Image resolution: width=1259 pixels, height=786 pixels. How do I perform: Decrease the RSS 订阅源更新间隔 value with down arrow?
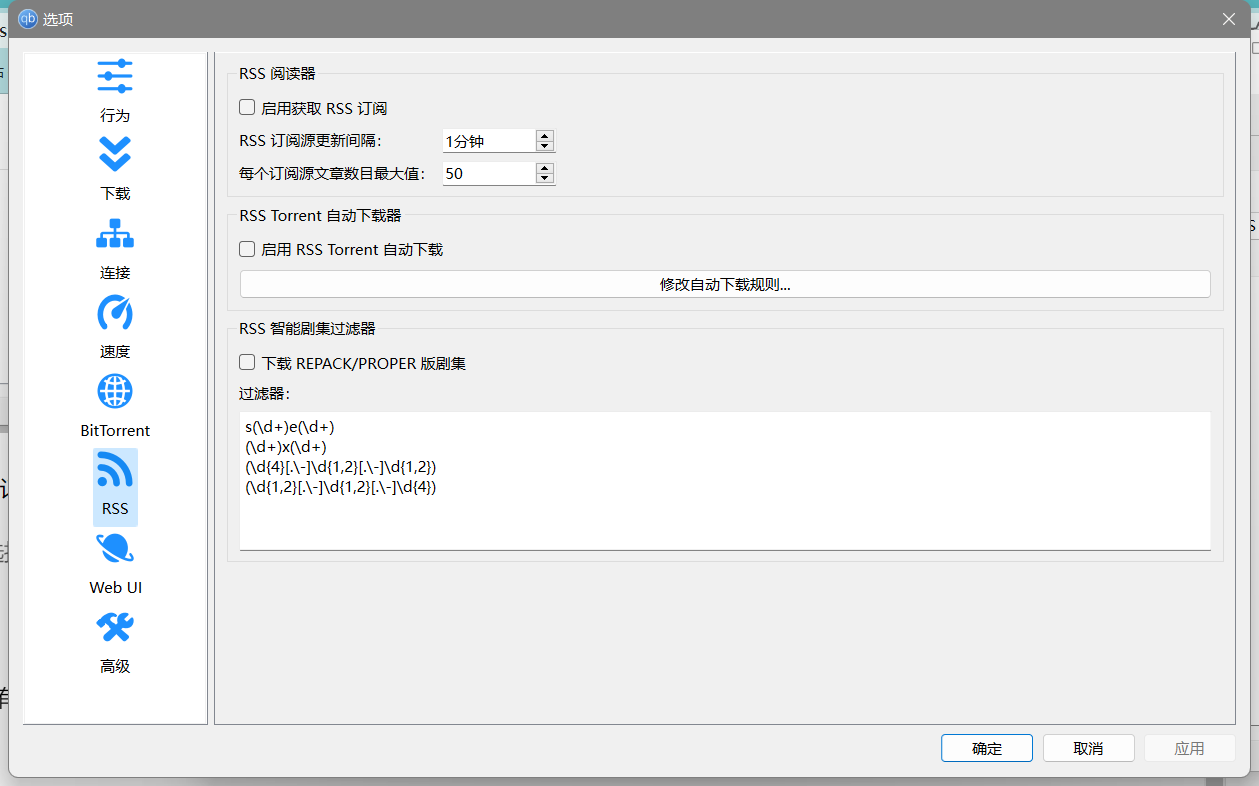click(x=544, y=147)
